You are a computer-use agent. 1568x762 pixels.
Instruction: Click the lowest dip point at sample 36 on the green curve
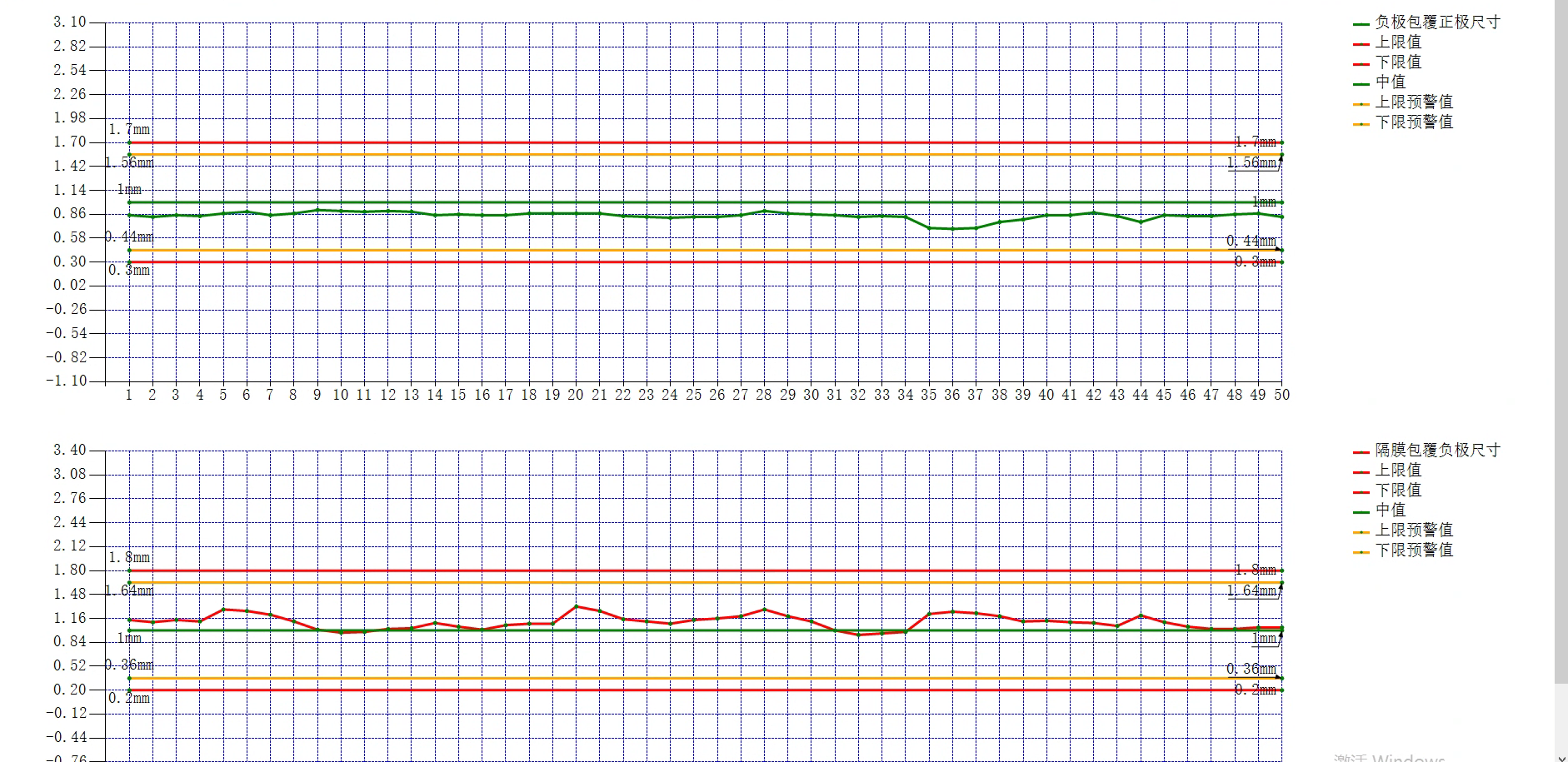[x=952, y=229]
